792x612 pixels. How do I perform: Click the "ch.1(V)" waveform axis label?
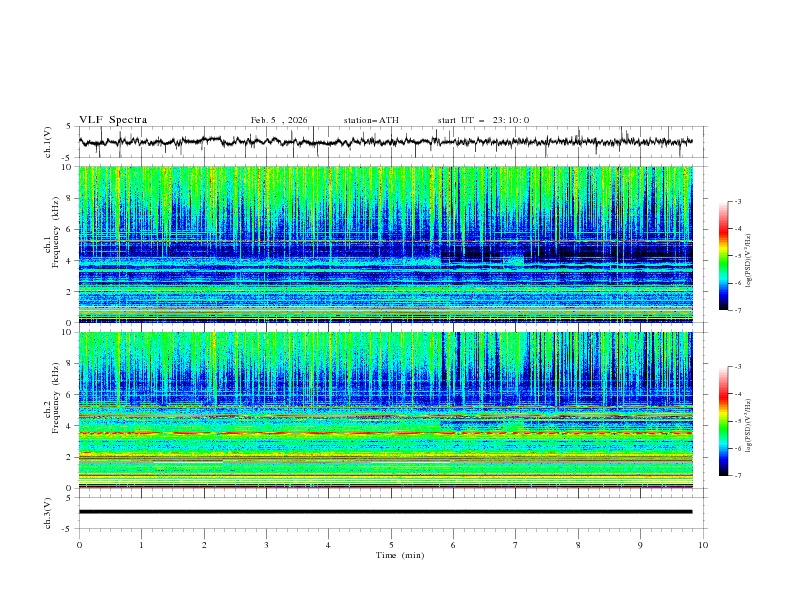pyautogui.click(x=48, y=142)
